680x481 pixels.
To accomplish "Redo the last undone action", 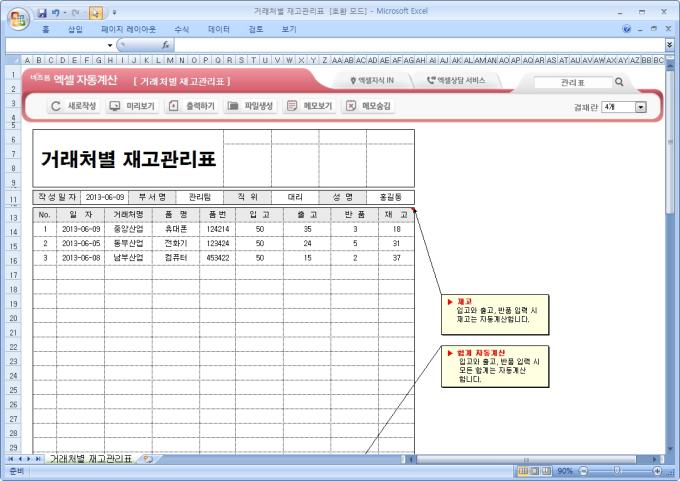I will pos(75,13).
